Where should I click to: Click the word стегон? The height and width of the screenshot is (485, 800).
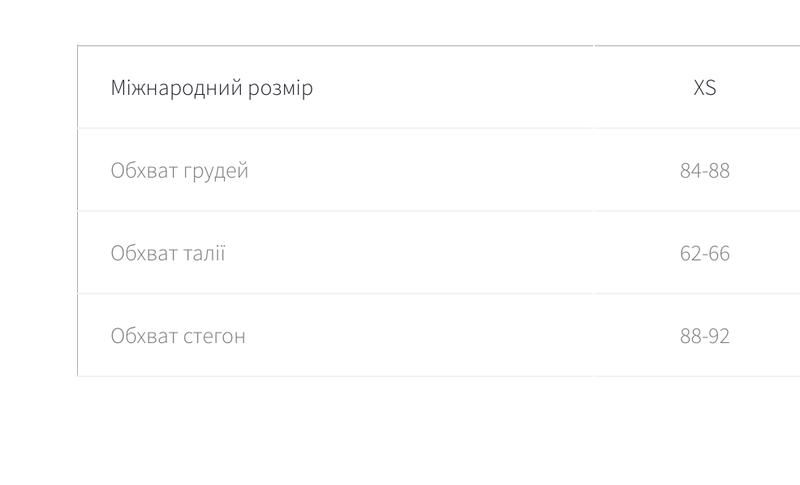pos(214,337)
